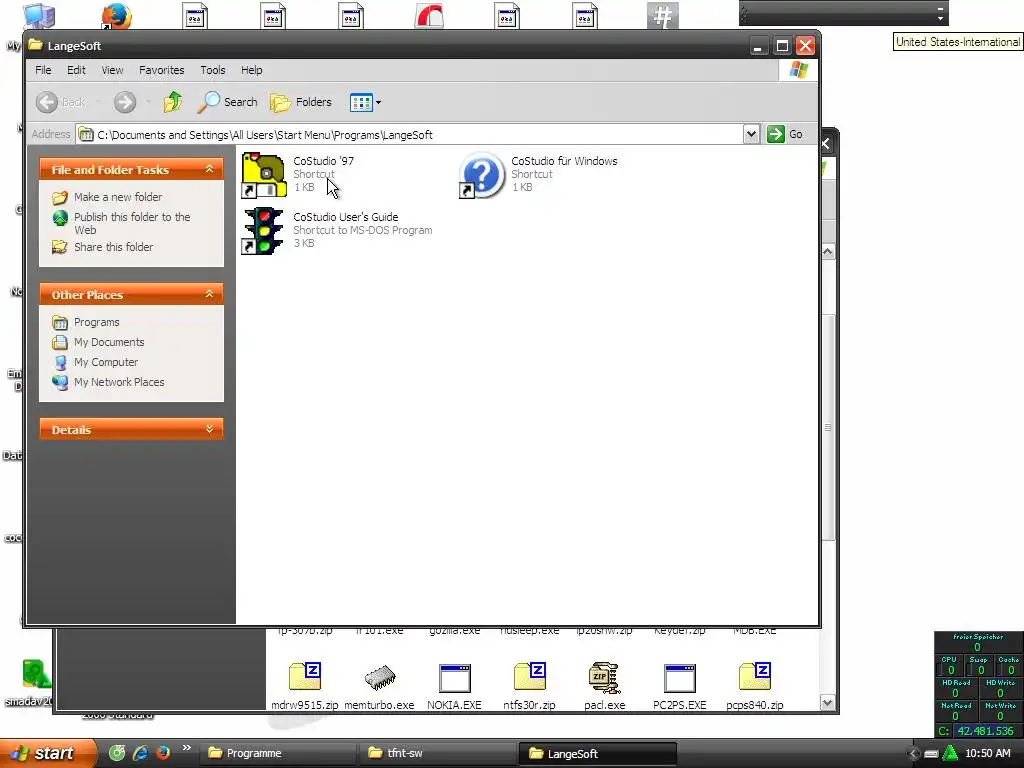
Task: Open the Tools menu
Action: pos(213,70)
